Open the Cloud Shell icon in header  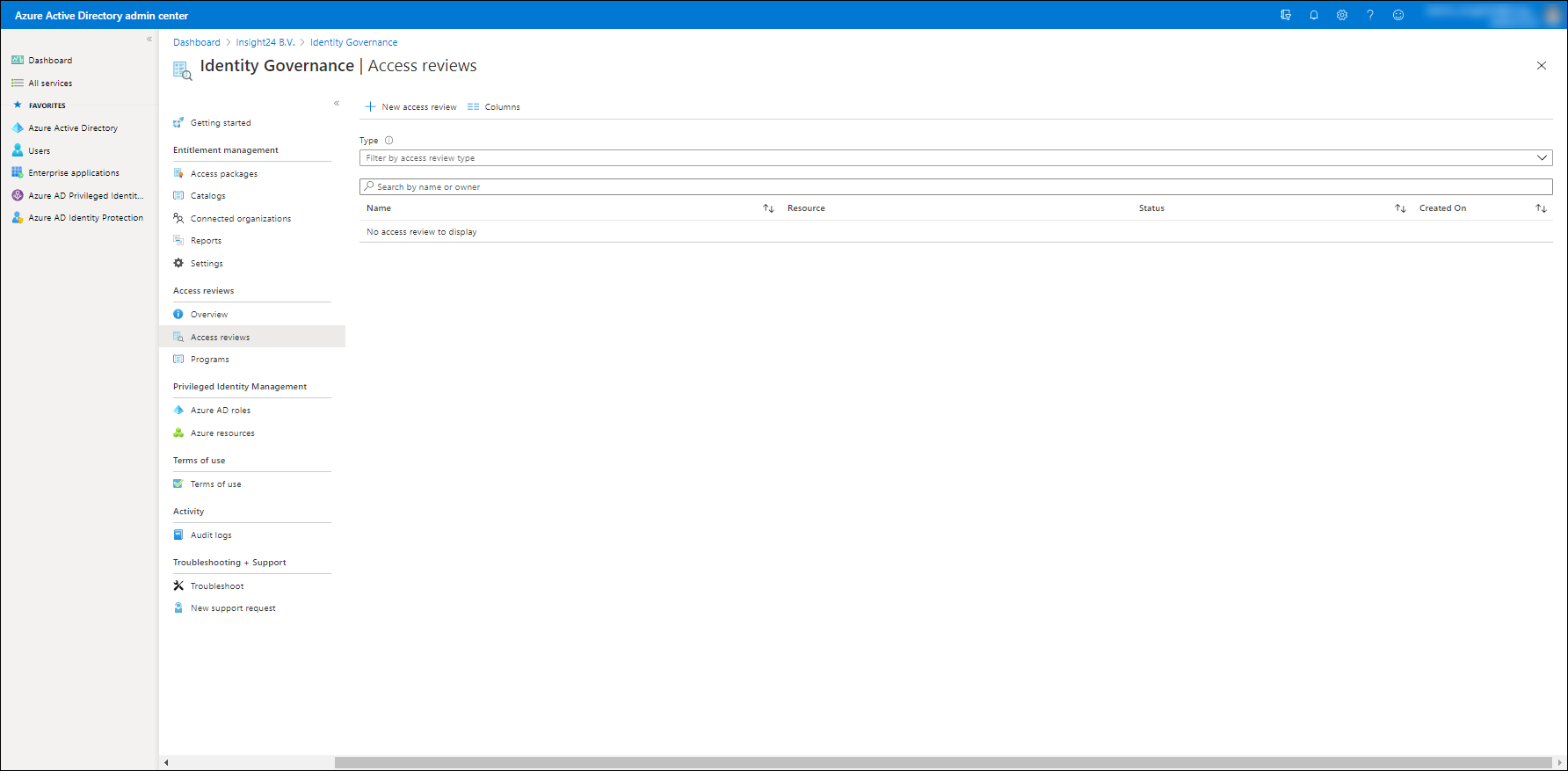pyautogui.click(x=1286, y=15)
